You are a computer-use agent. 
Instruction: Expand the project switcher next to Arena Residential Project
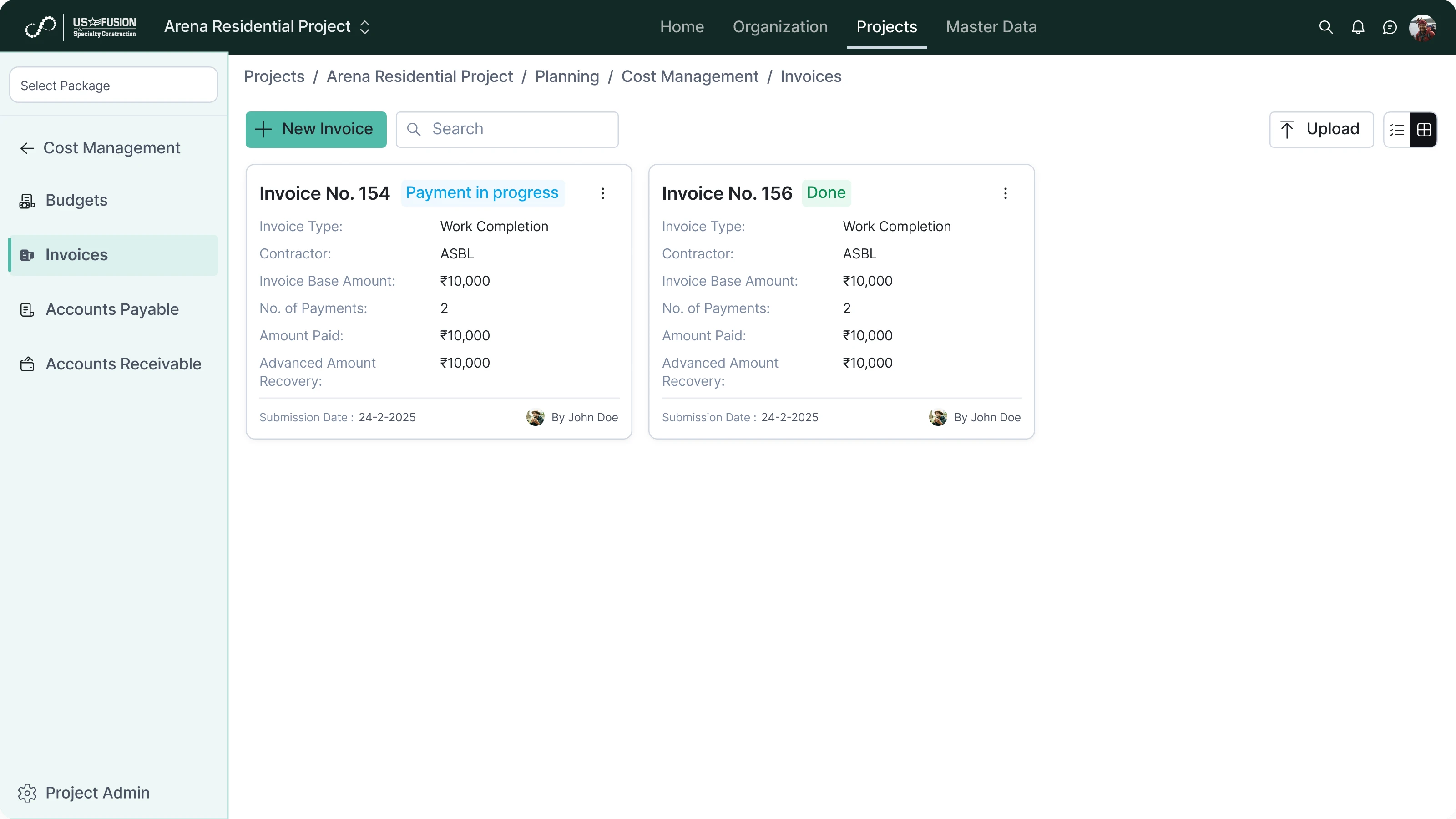(365, 26)
